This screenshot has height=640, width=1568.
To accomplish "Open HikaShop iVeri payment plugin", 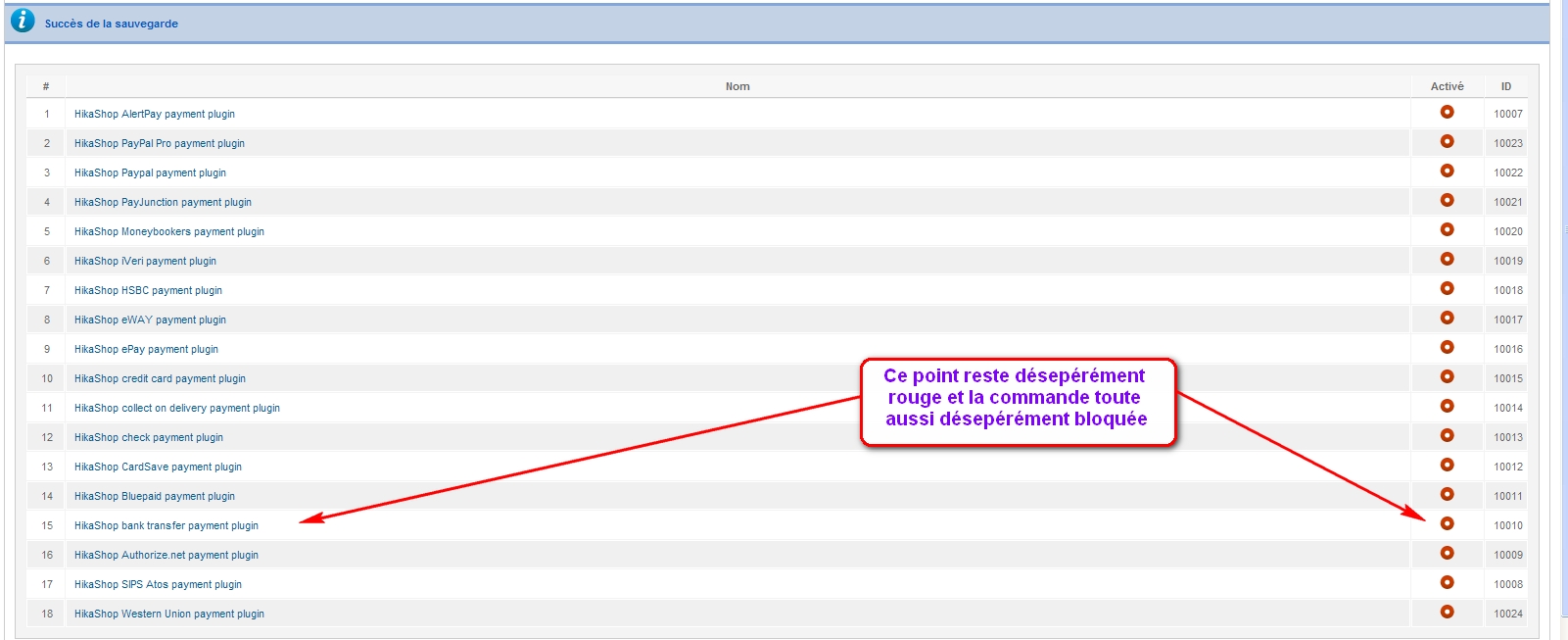I will 145,262.
